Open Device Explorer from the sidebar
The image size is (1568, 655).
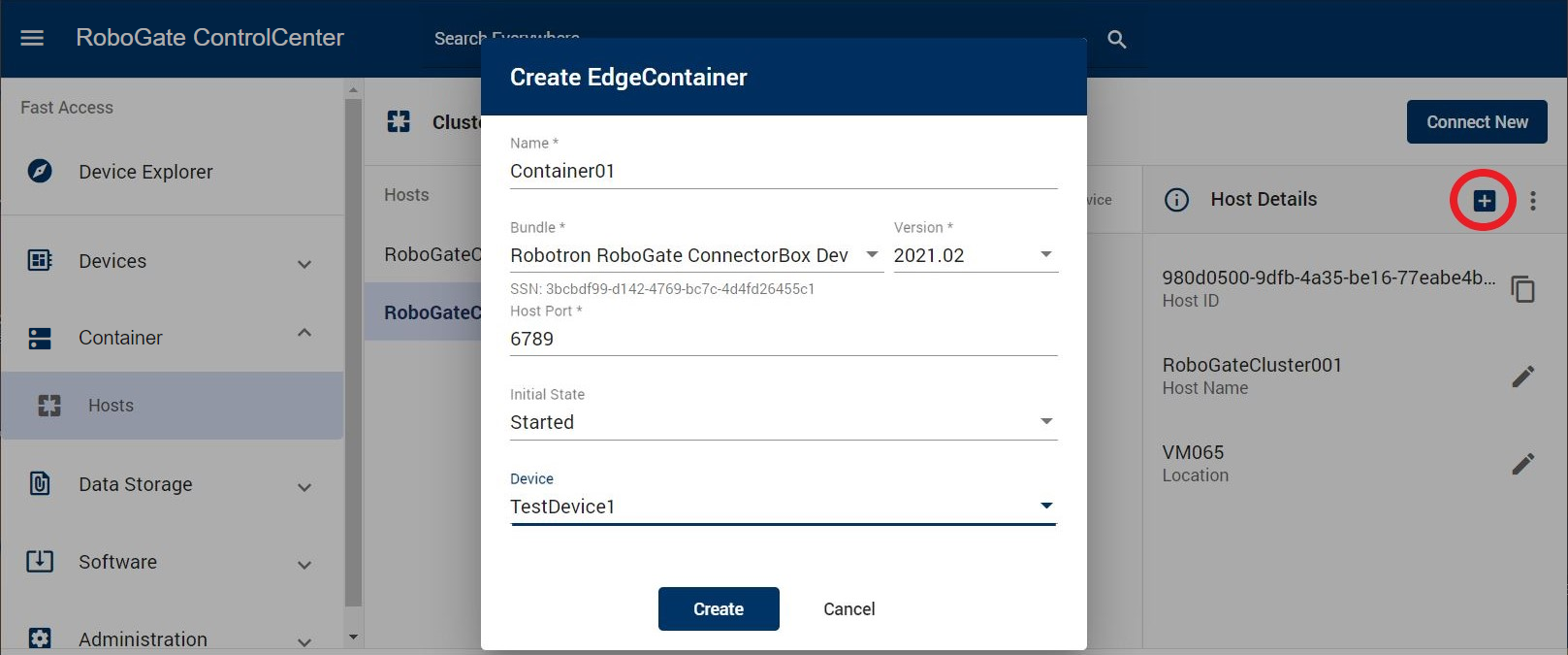pyautogui.click(x=145, y=172)
